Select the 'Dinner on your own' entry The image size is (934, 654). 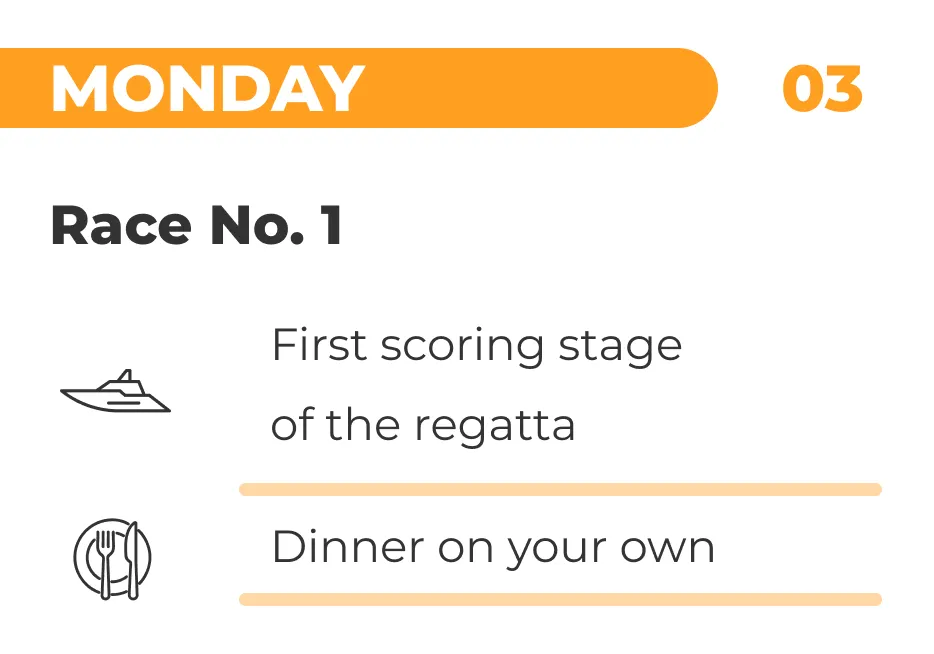[x=493, y=548]
